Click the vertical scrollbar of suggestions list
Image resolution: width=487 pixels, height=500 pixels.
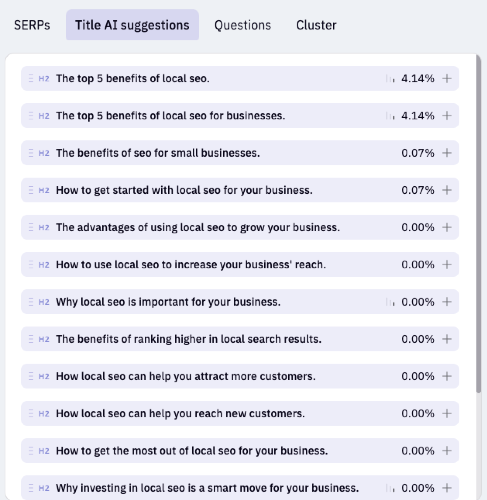(479, 224)
